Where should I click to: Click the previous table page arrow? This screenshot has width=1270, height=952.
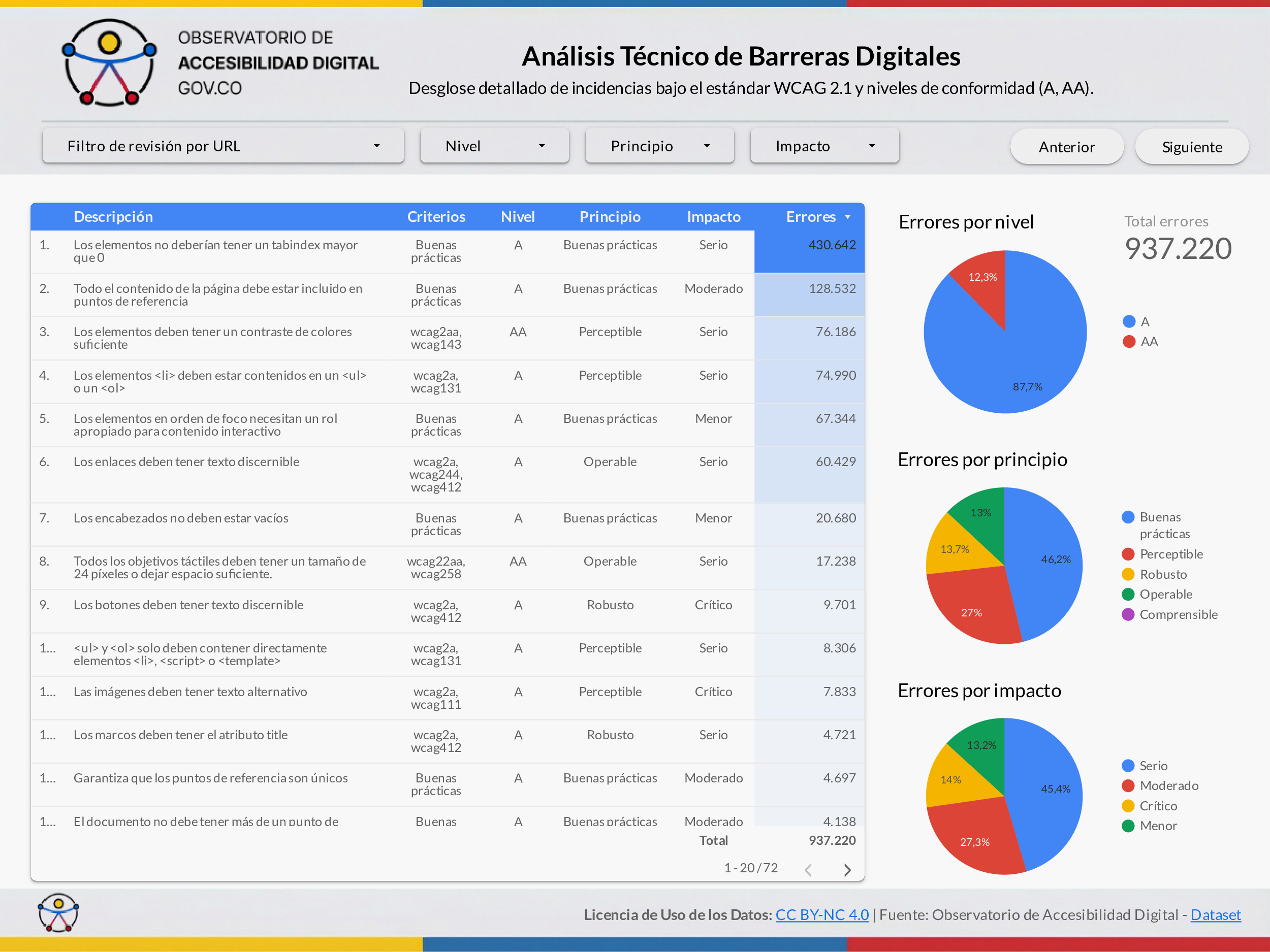point(808,870)
